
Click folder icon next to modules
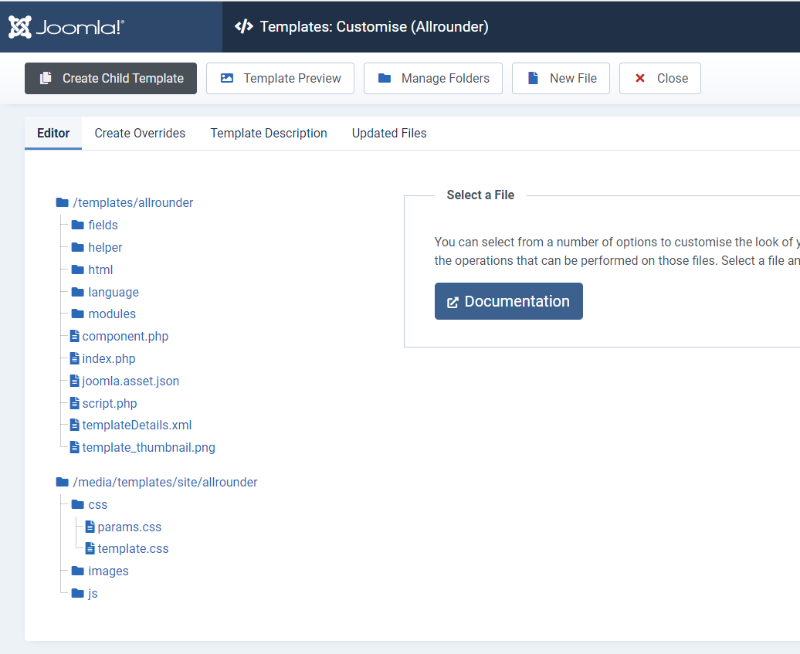(78, 313)
